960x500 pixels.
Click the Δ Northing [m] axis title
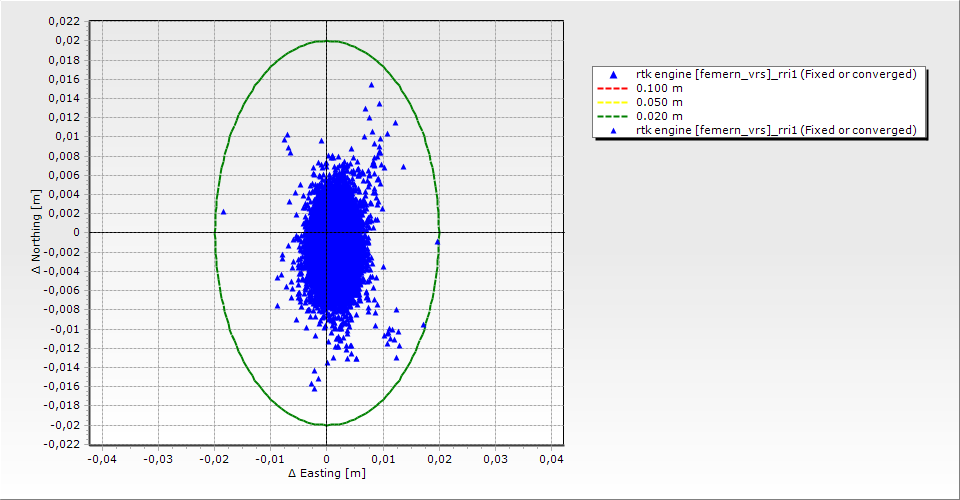[x=37, y=232]
